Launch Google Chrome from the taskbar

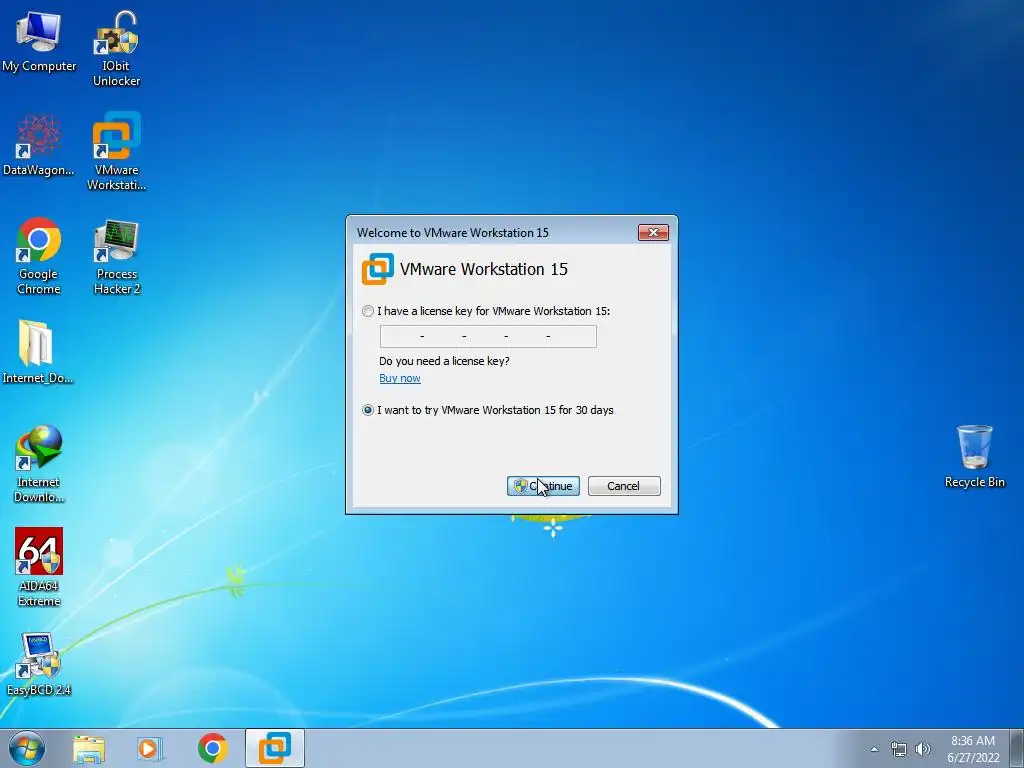212,748
